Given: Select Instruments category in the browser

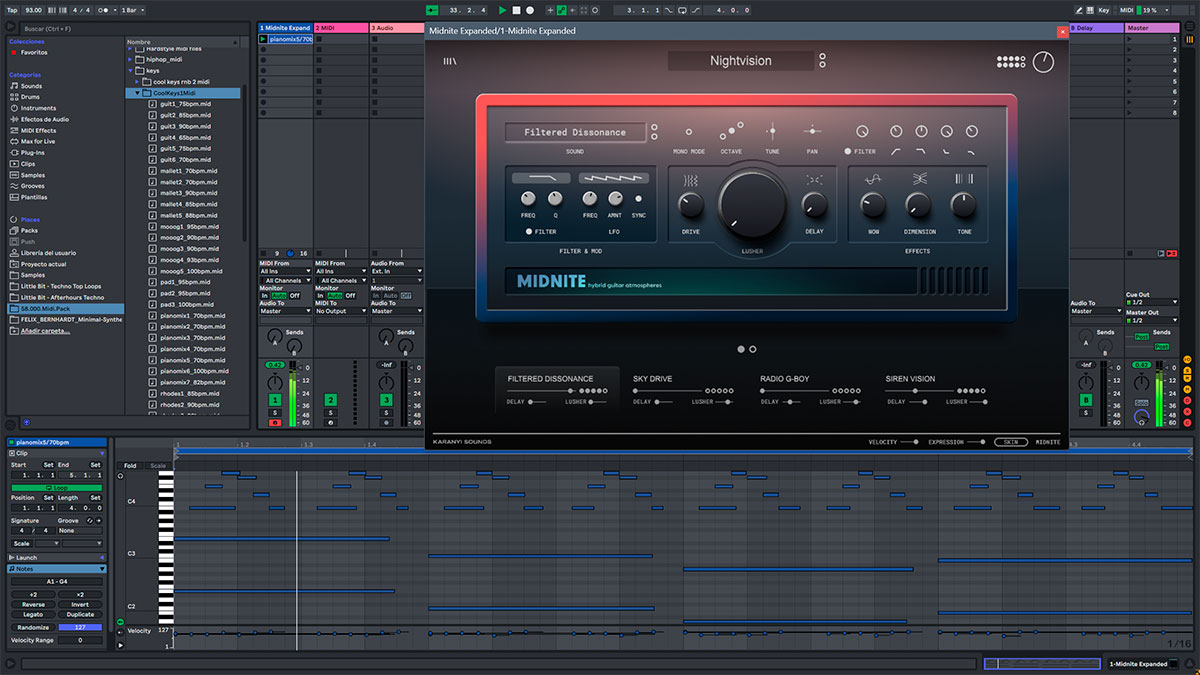Looking at the screenshot, I should click(x=38, y=108).
